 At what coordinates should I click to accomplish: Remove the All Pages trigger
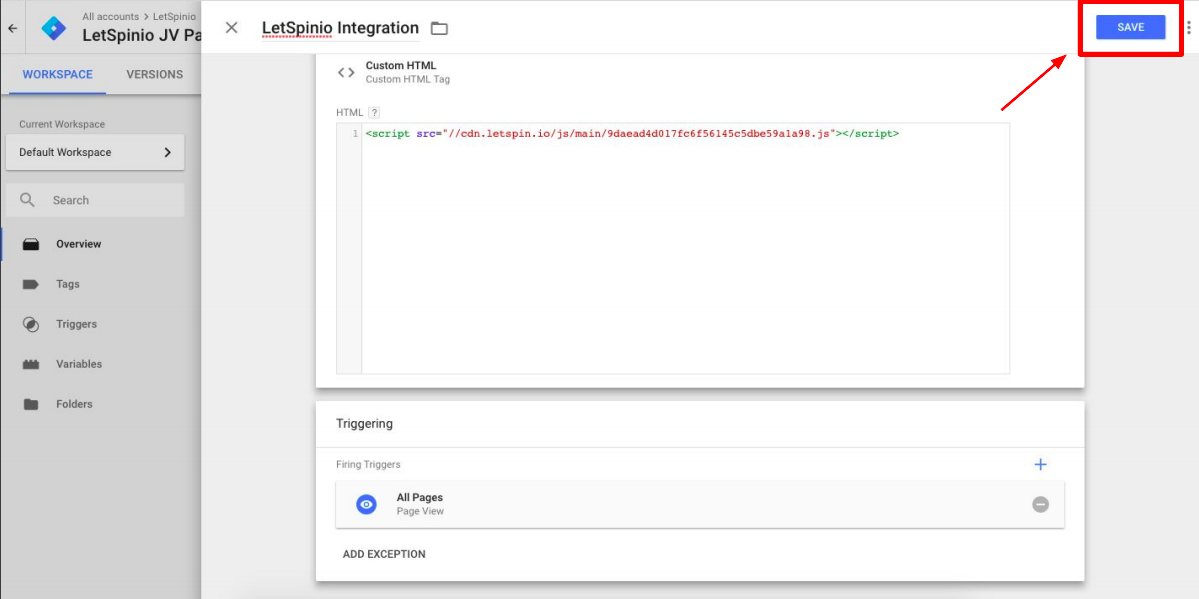tap(1040, 504)
